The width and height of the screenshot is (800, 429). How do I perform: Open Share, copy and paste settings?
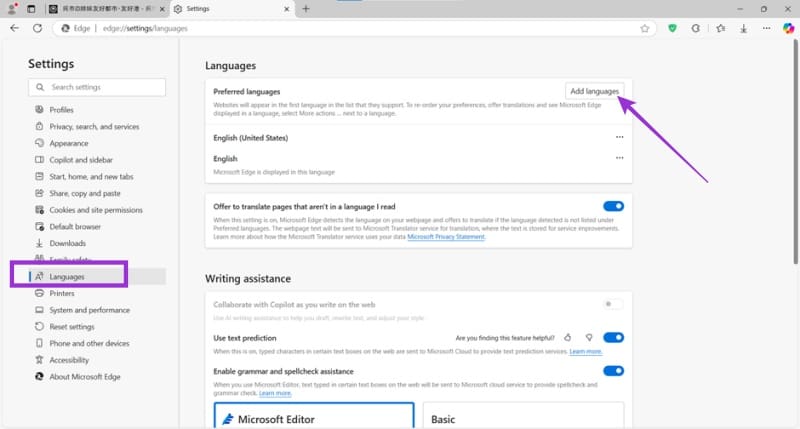[85, 193]
